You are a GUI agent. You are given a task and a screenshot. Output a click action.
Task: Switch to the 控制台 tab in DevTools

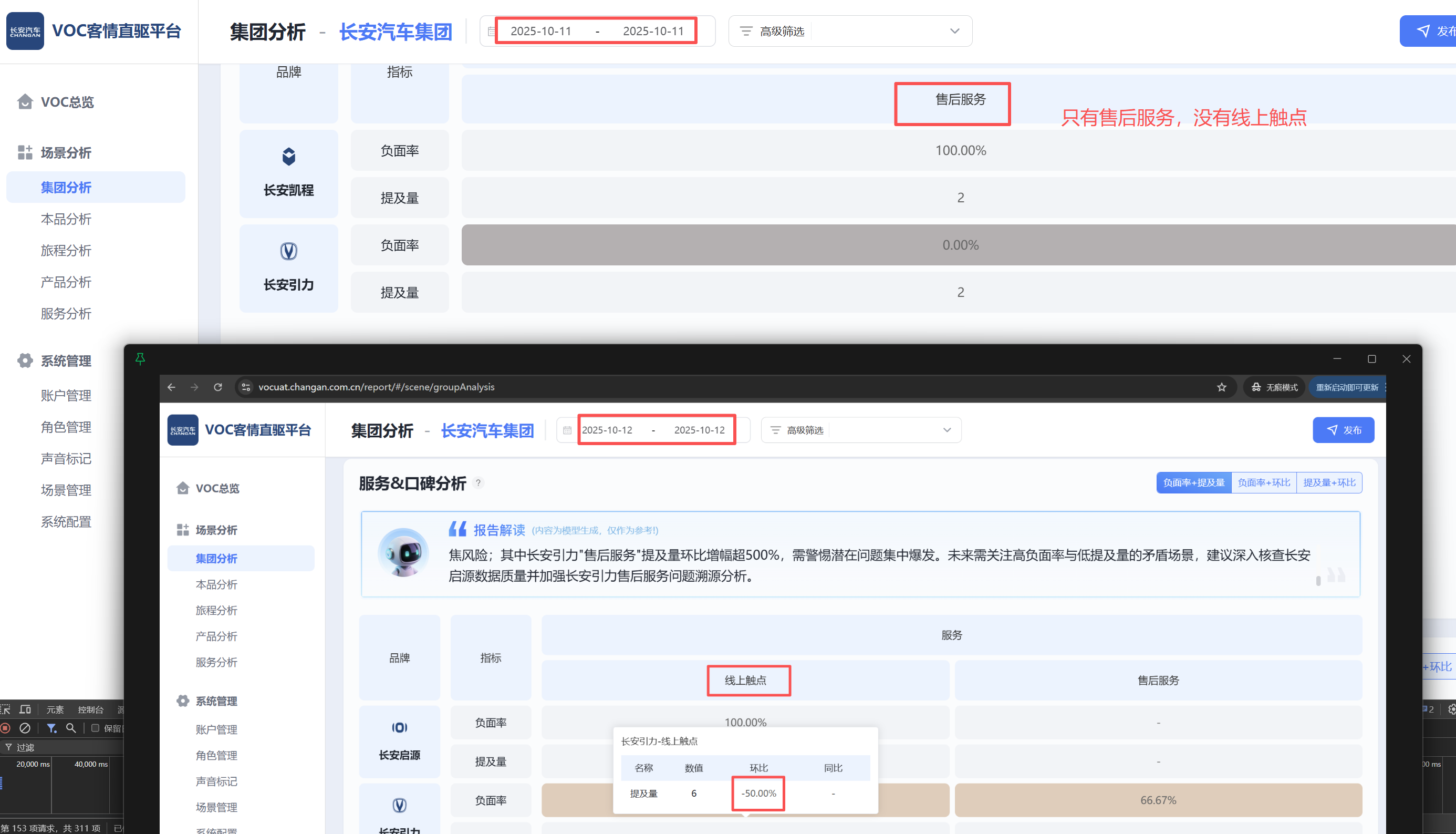tap(90, 709)
